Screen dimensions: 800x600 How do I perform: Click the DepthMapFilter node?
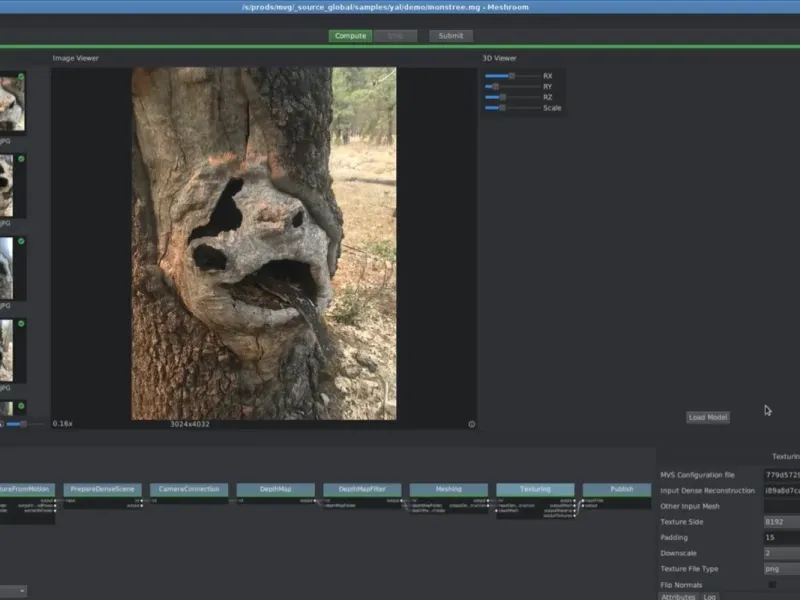tap(362, 489)
